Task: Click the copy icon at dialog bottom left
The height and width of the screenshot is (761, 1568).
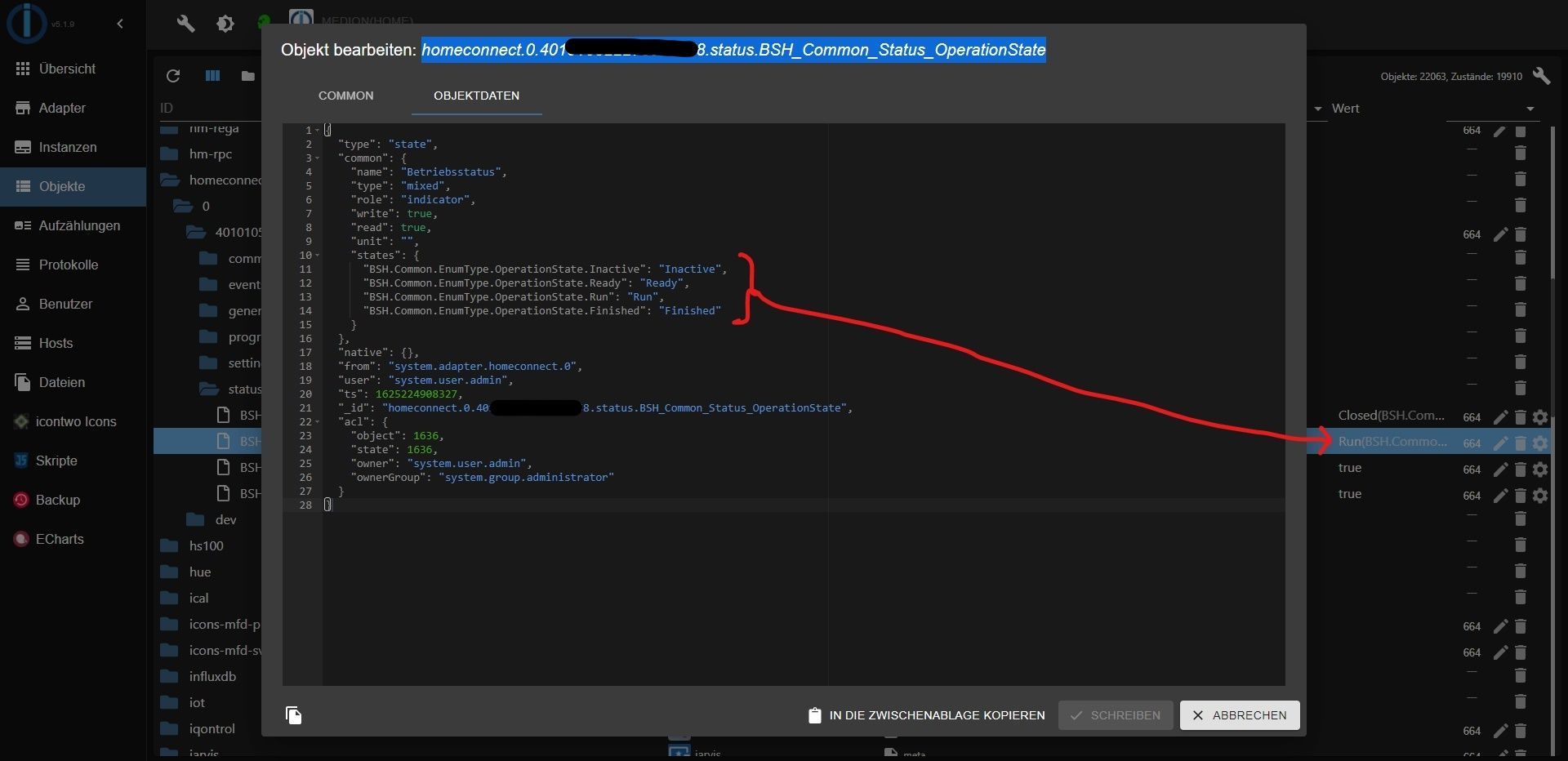Action: (294, 715)
